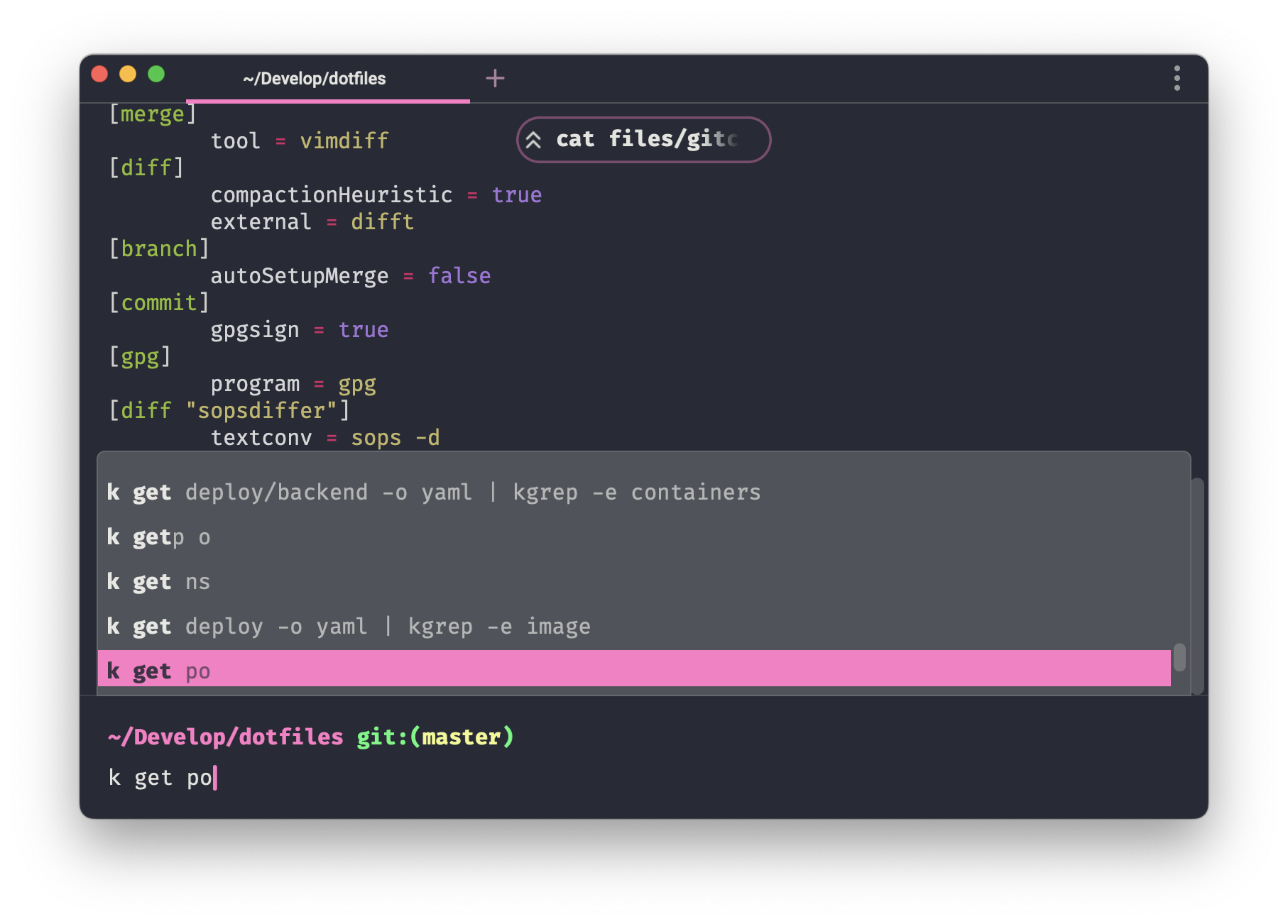Viewport: 1288px width, 924px height.
Task: Jump to 'cat files/gitc' command block header
Action: click(x=643, y=140)
